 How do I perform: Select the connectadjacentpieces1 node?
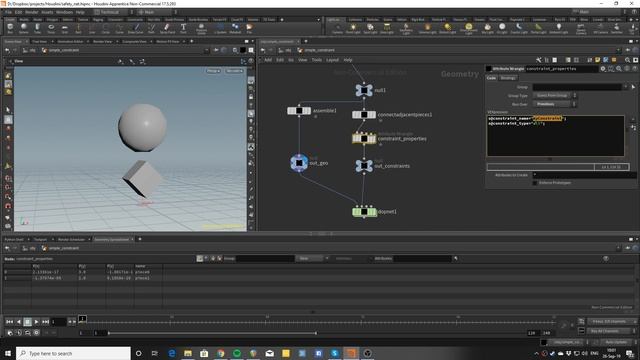click(364, 115)
